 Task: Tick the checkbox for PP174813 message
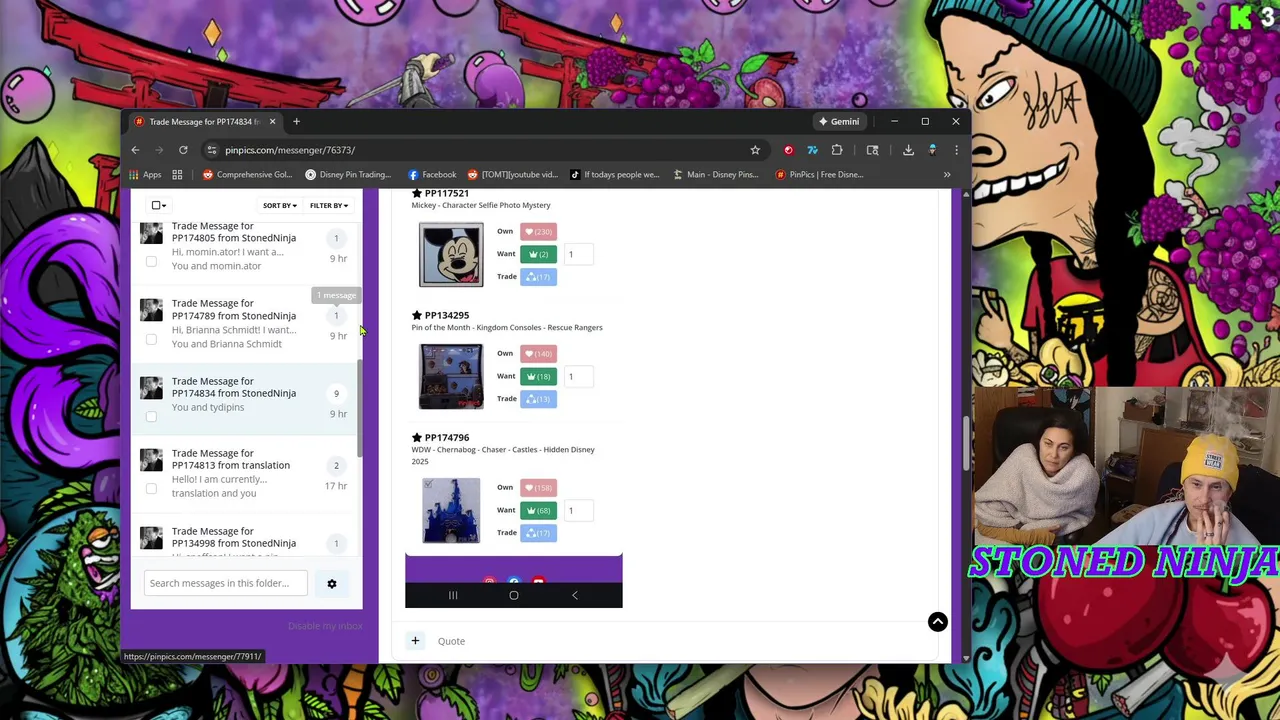pyautogui.click(x=151, y=488)
